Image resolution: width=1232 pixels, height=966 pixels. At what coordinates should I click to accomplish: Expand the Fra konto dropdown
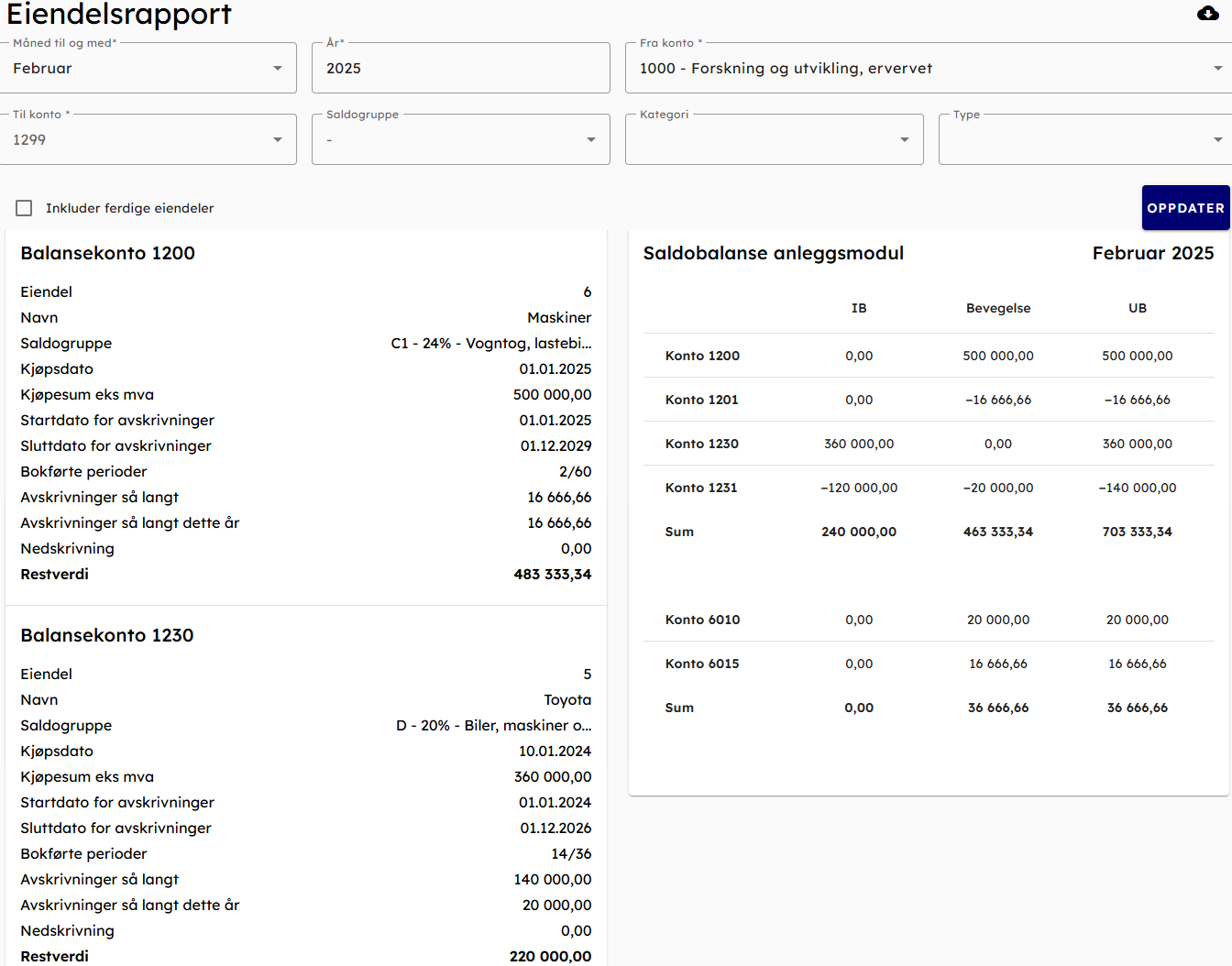click(928, 69)
